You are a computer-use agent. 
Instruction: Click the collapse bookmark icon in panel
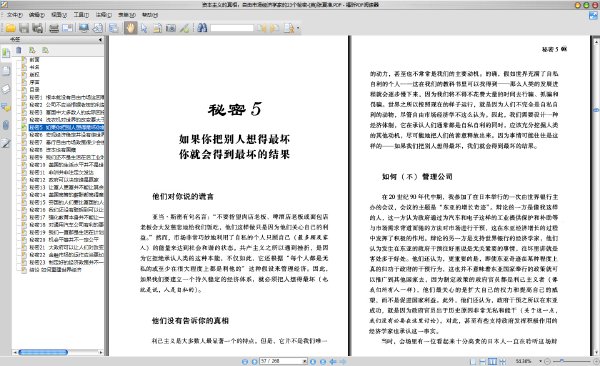pyautogui.click(x=46, y=50)
